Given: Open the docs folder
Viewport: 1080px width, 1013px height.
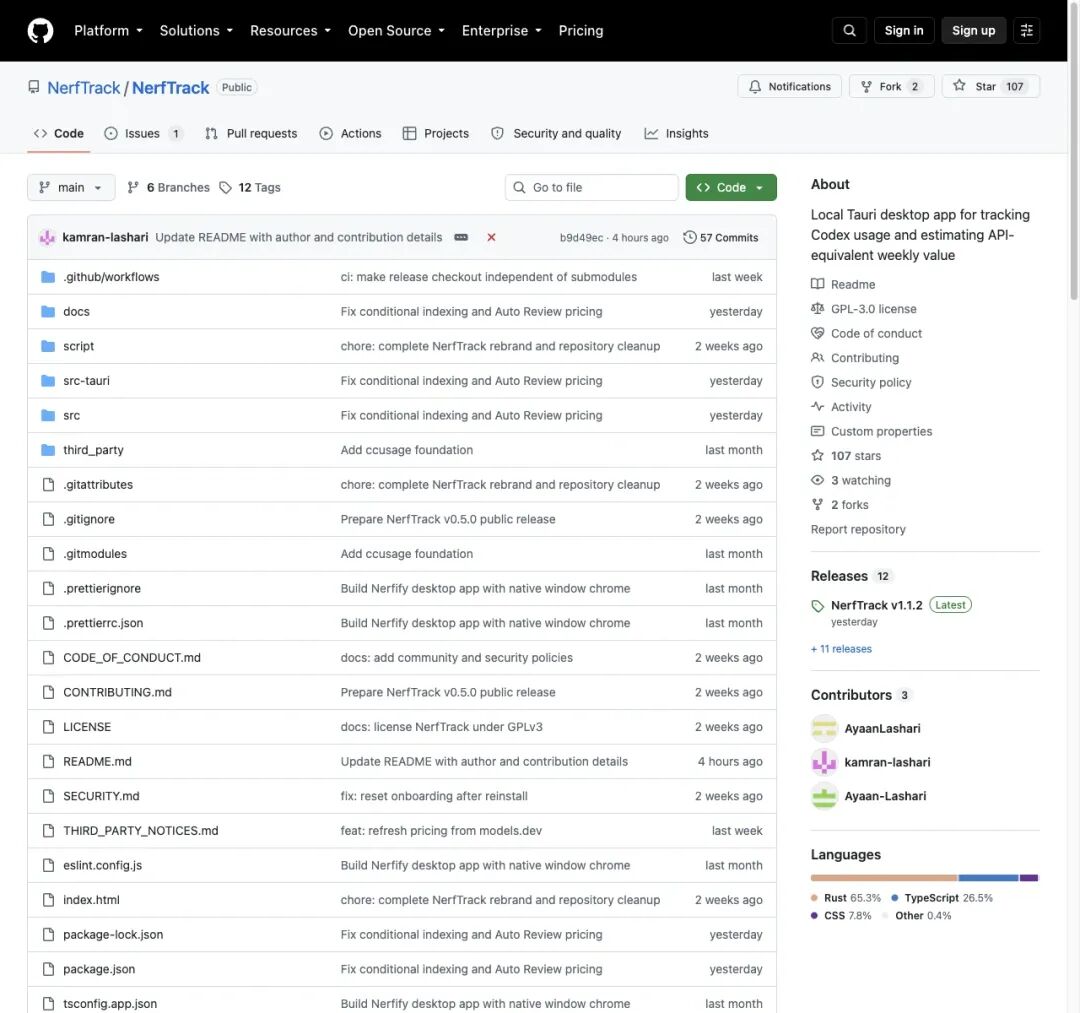Looking at the screenshot, I should click(x=76, y=311).
